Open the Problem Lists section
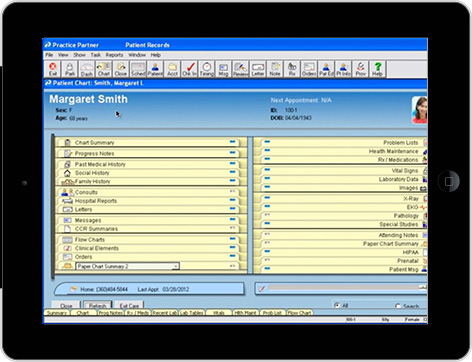472x362 pixels. (343, 143)
